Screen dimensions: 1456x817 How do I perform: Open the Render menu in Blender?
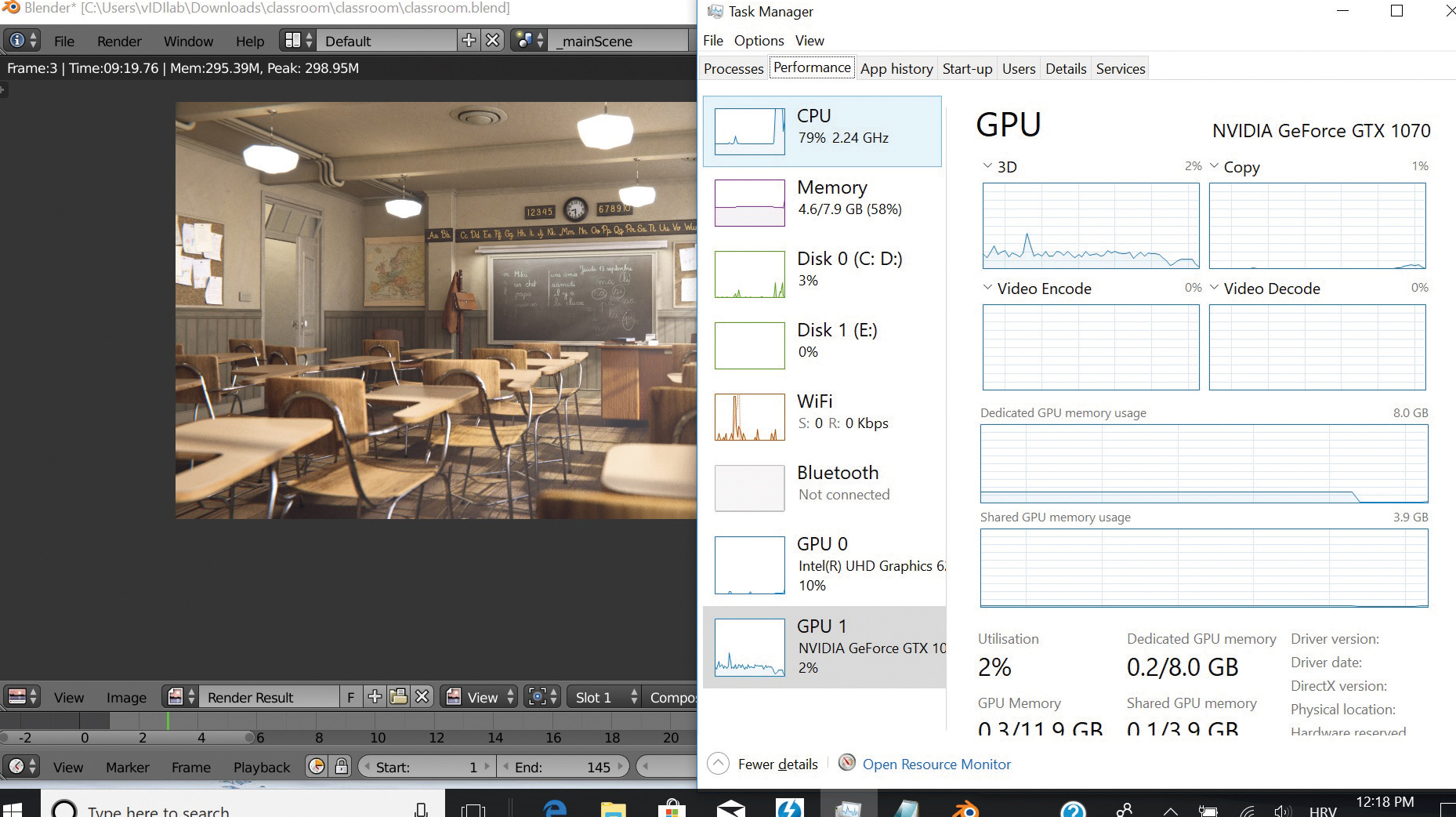coord(119,41)
